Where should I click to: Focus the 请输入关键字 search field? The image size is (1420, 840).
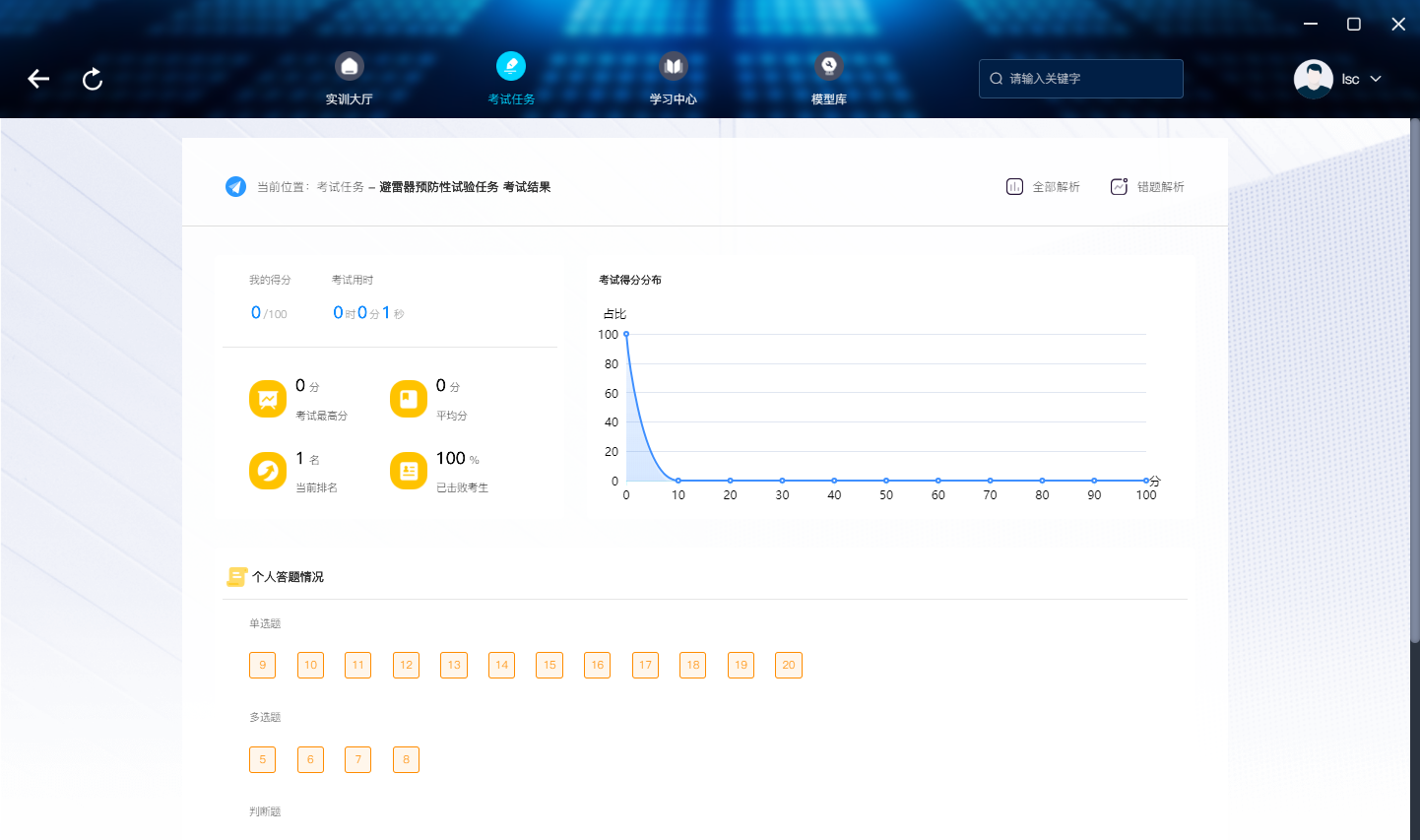[x=1081, y=79]
